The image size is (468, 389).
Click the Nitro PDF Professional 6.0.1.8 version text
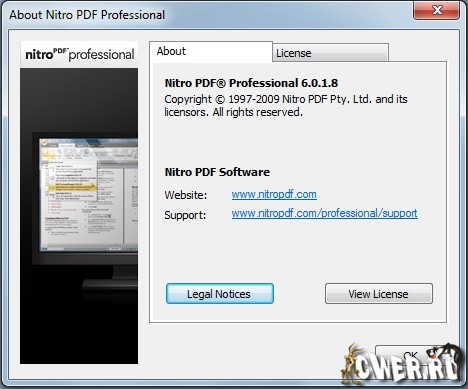click(x=251, y=83)
